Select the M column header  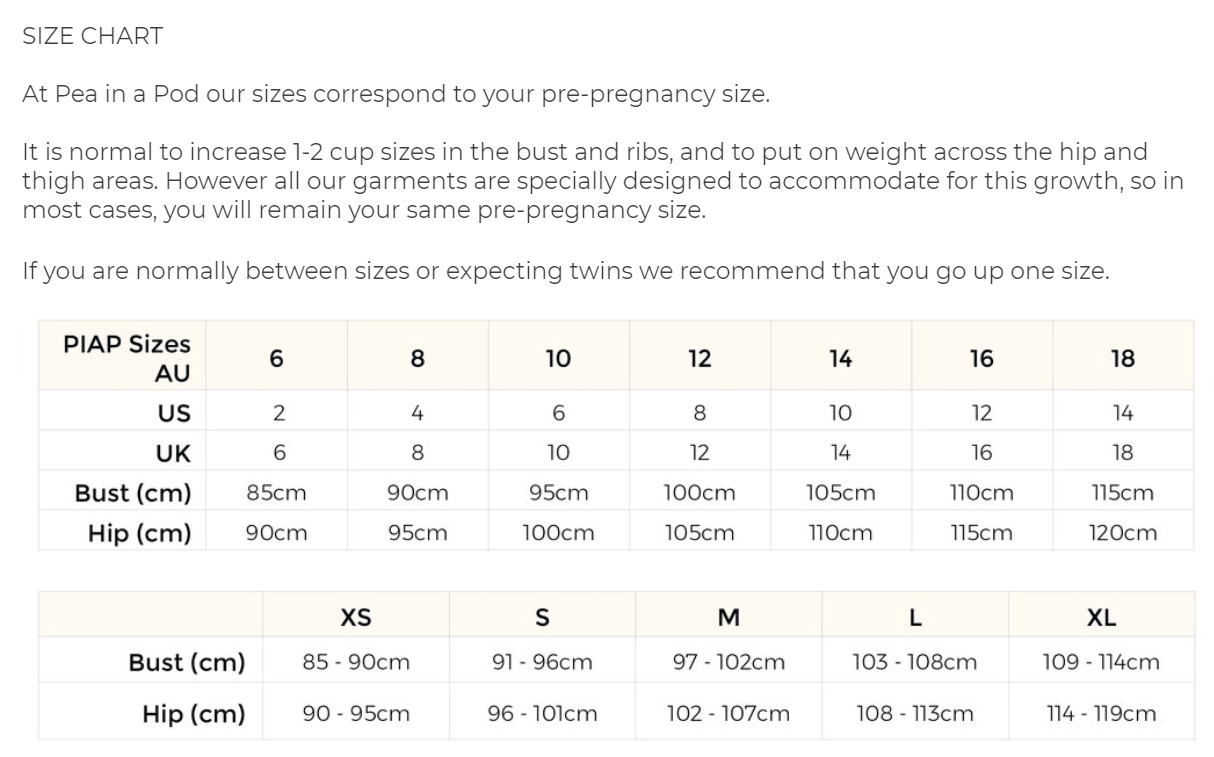pyautogui.click(x=729, y=618)
